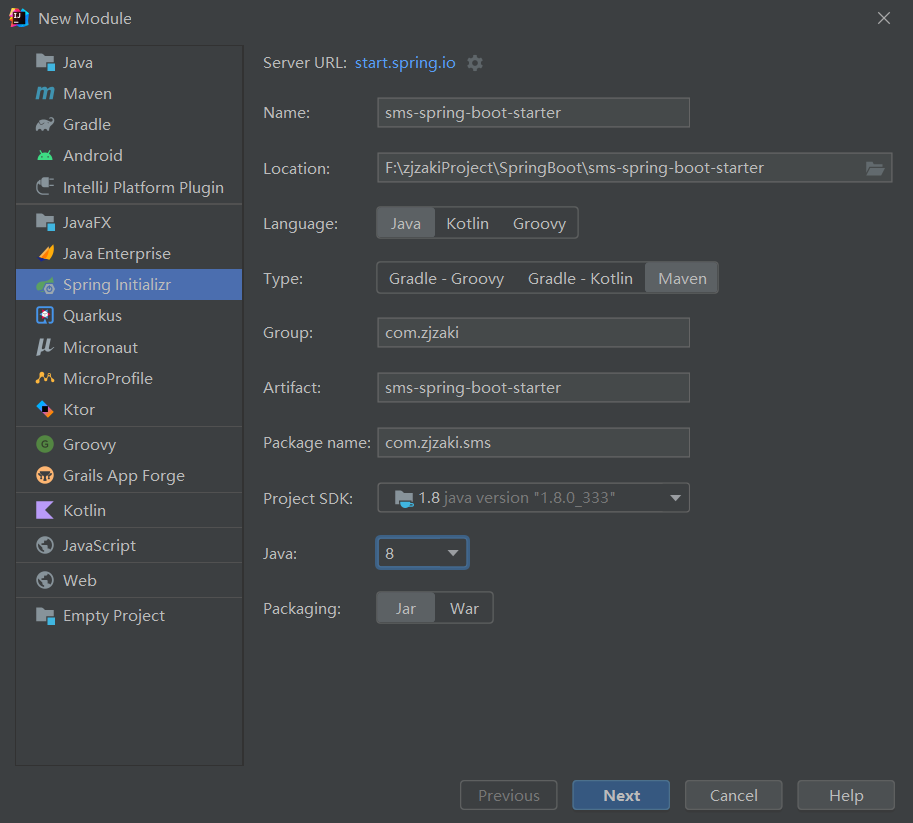Click the Package name field

[x=533, y=443]
